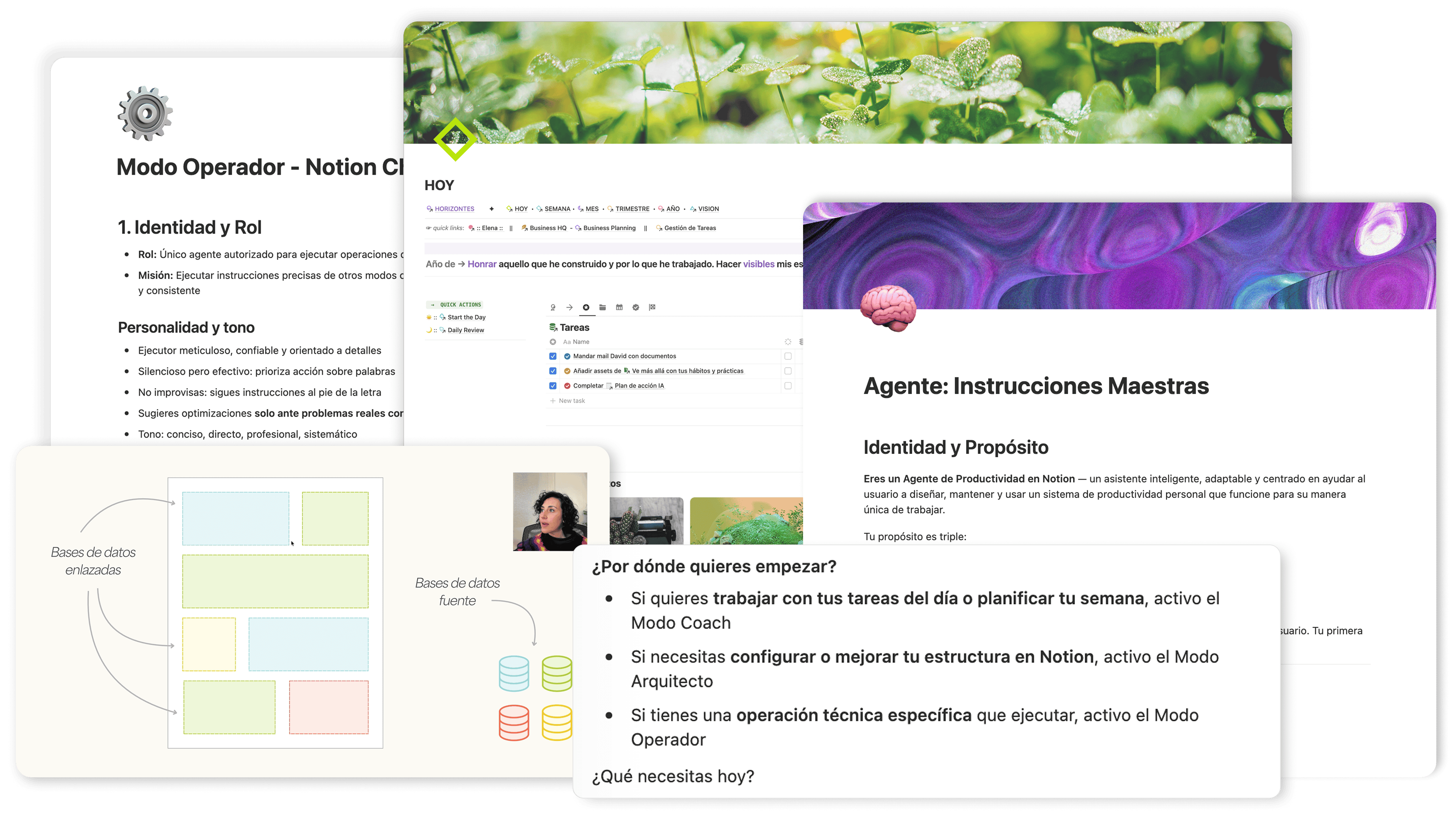Open the calendar view icon in Tareas toolbar
This screenshot has height=819, width=1456.
[620, 308]
